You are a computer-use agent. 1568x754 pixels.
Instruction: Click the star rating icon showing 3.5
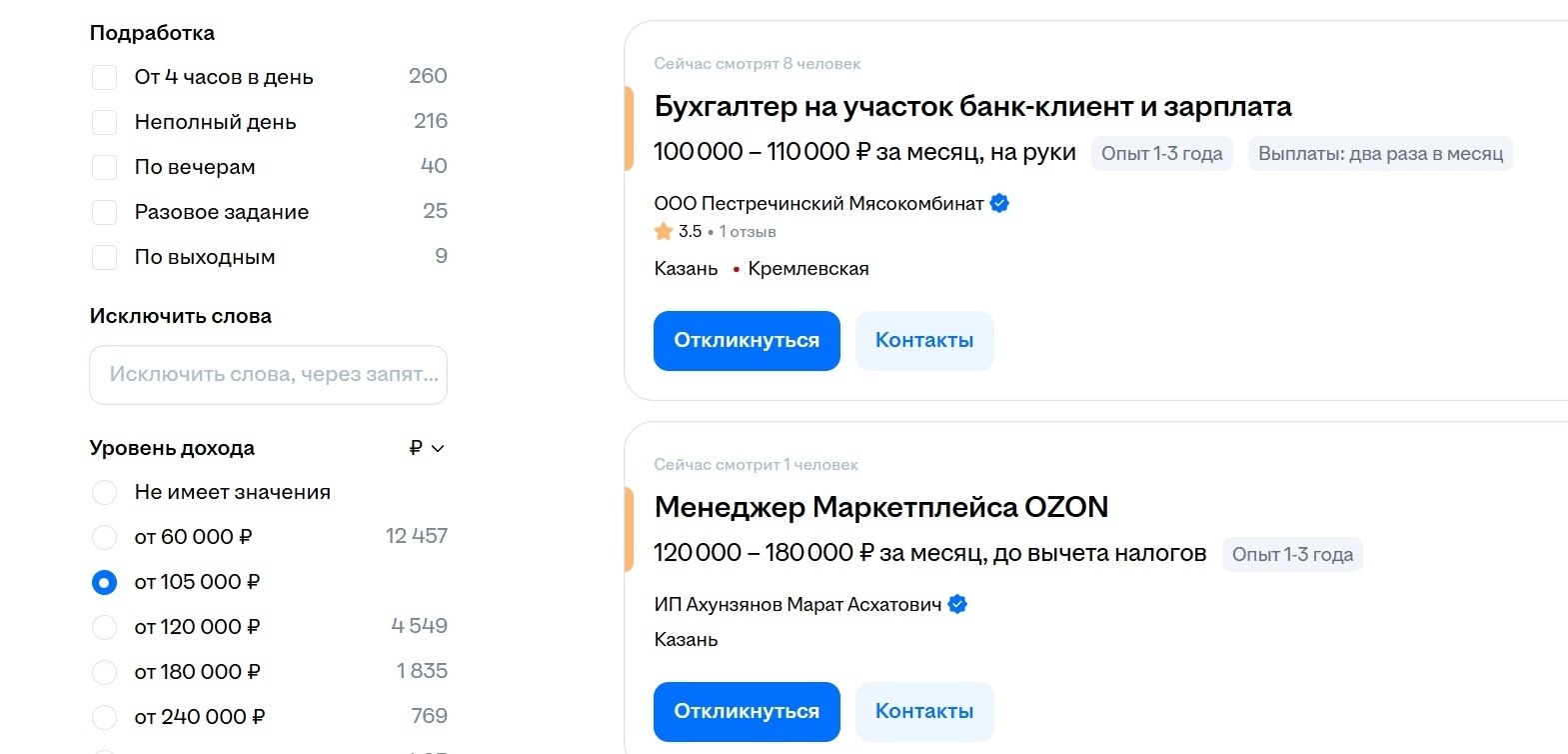coord(662,230)
